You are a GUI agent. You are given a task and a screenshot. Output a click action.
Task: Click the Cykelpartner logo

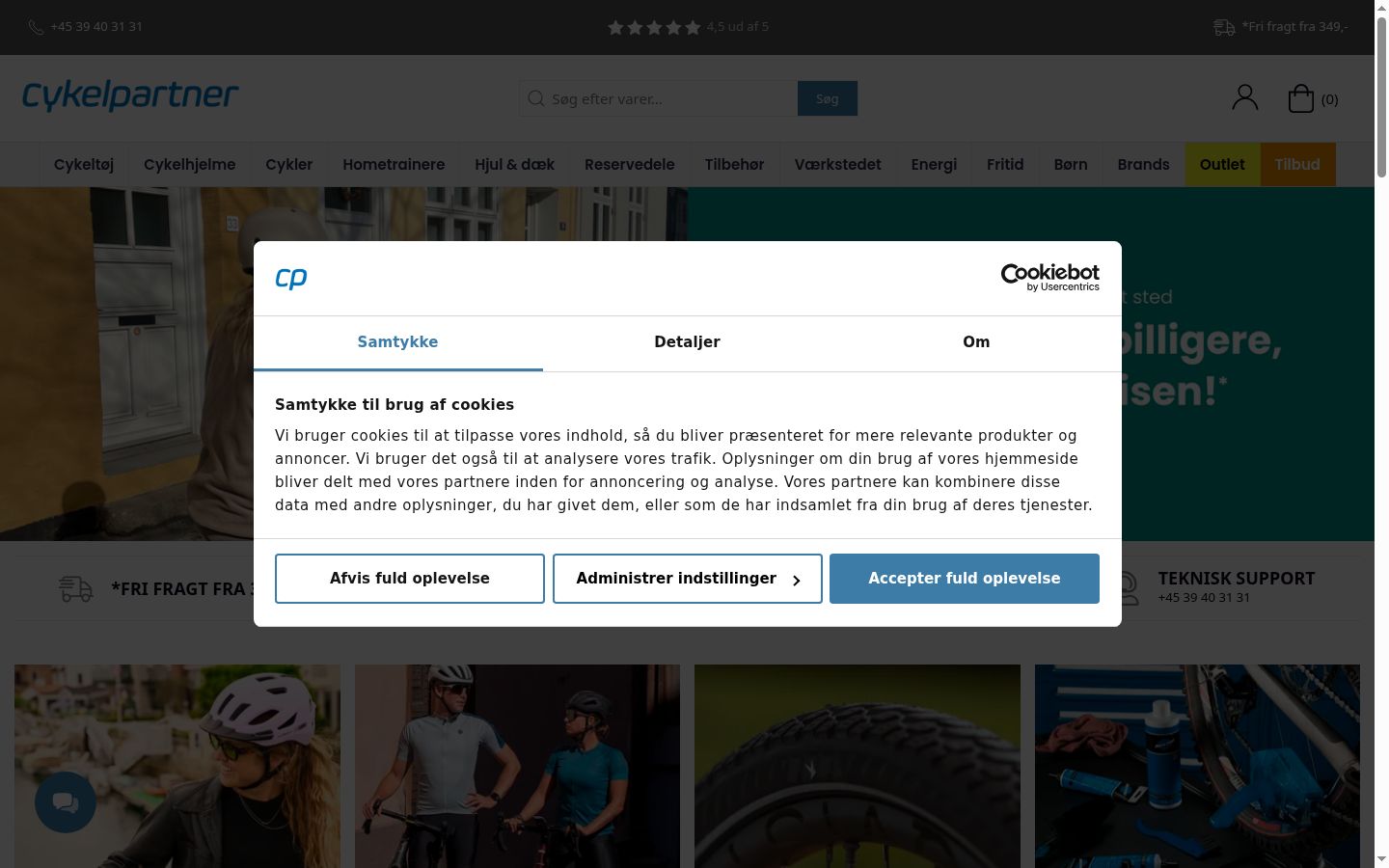tap(130, 95)
